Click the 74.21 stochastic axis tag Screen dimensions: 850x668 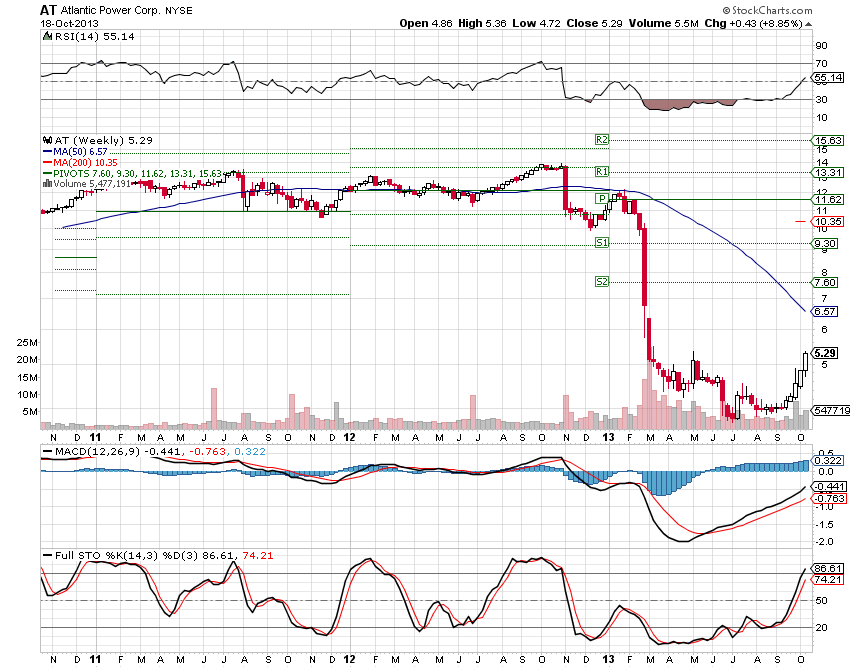(x=829, y=580)
